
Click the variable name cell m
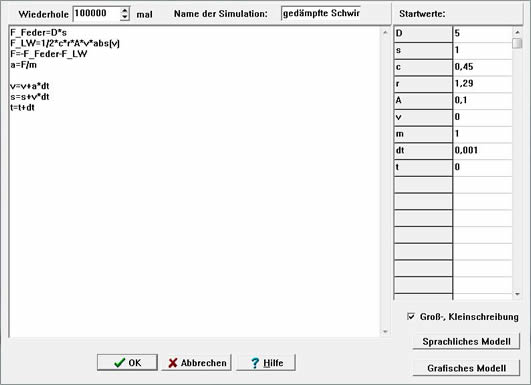pyautogui.click(x=423, y=134)
